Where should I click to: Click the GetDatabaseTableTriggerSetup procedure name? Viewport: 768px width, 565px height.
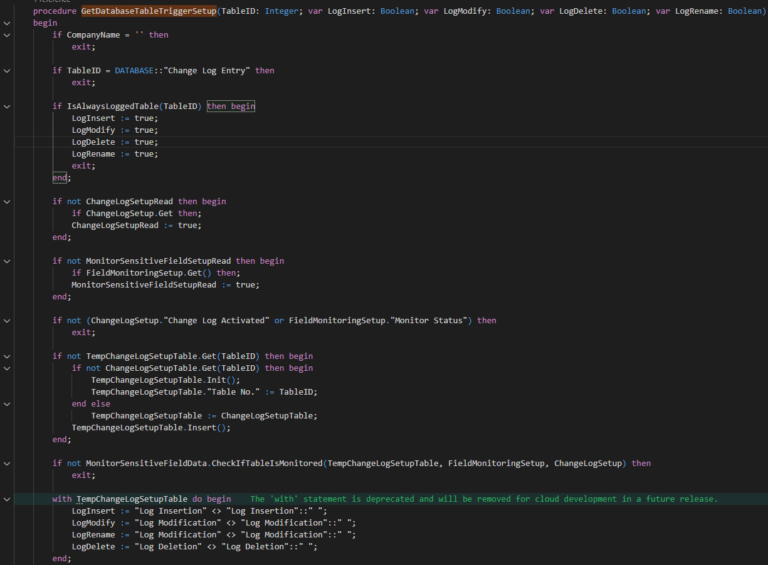pos(147,10)
